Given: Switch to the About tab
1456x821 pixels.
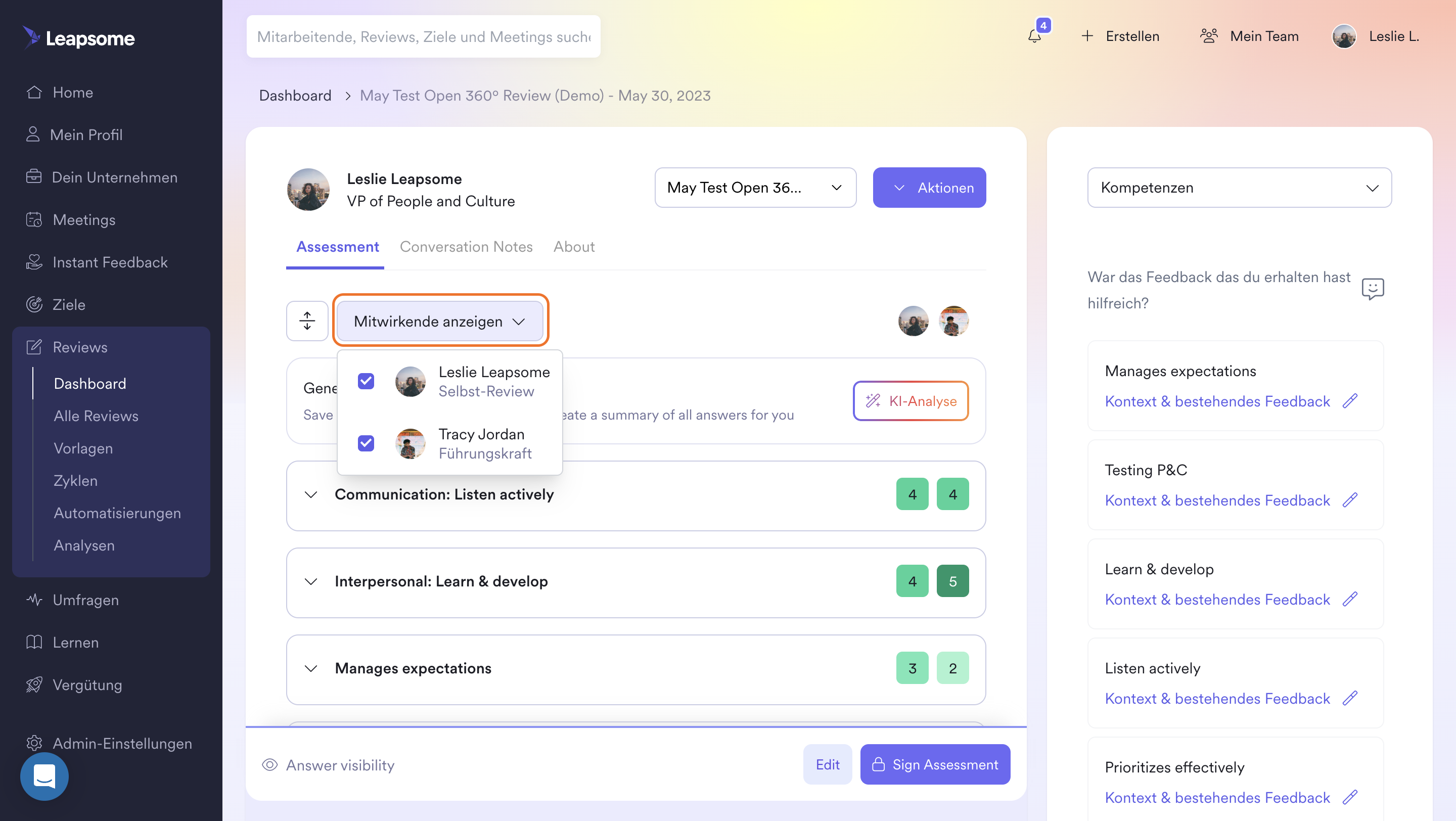Looking at the screenshot, I should (x=574, y=246).
